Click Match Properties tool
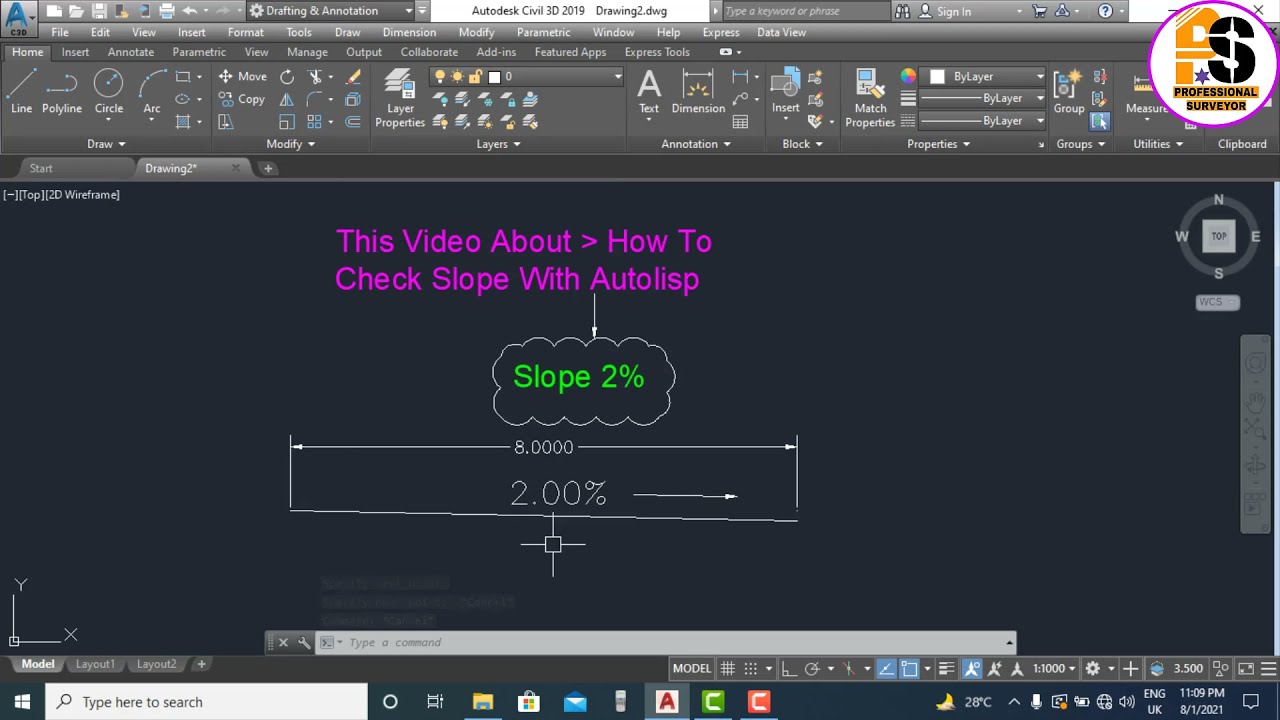1280x720 pixels. click(x=869, y=98)
